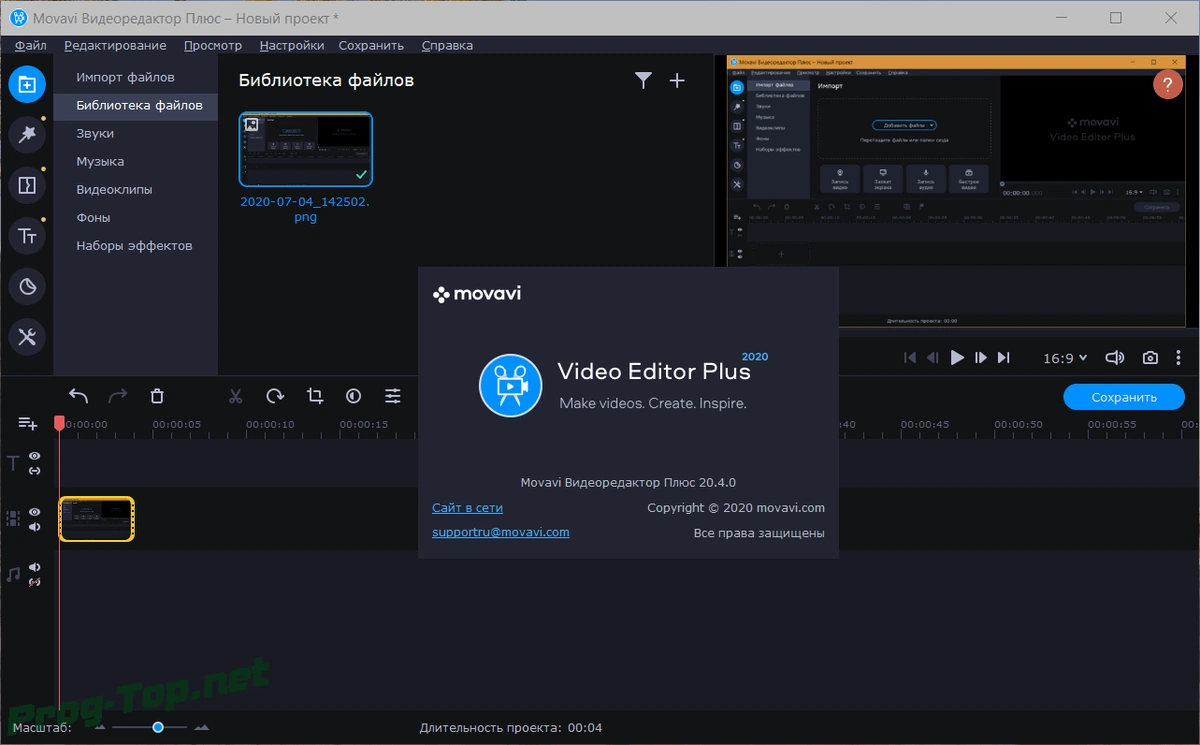Select the yellow-outlined clip on video track
This screenshot has width=1200, height=745.
97,519
